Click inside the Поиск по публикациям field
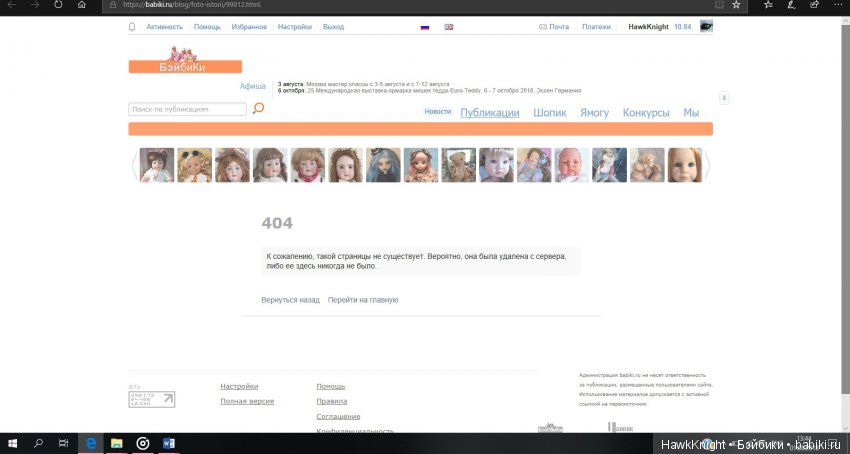850x454 pixels. point(187,109)
